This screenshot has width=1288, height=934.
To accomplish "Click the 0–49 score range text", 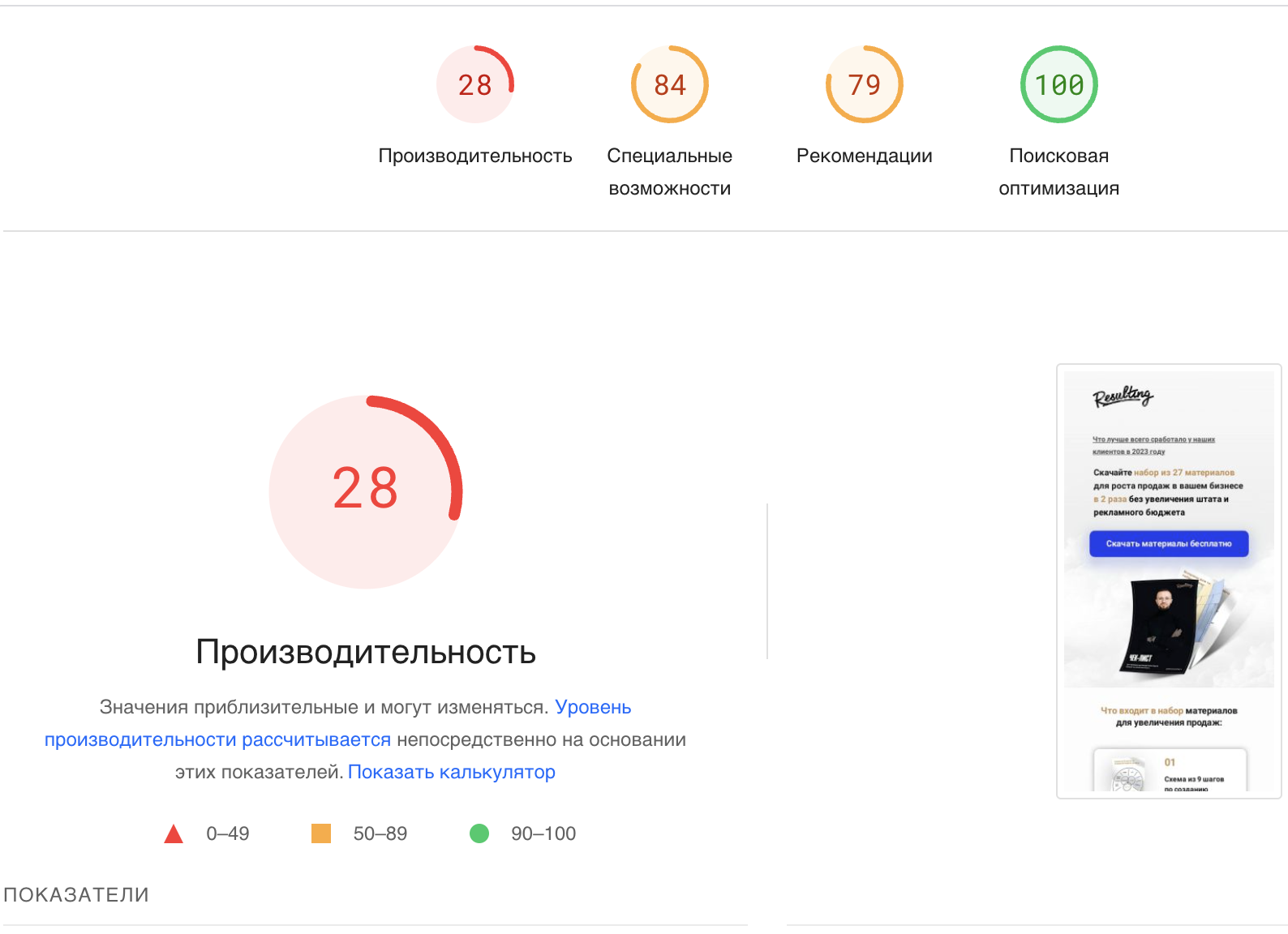I will click(x=228, y=833).
